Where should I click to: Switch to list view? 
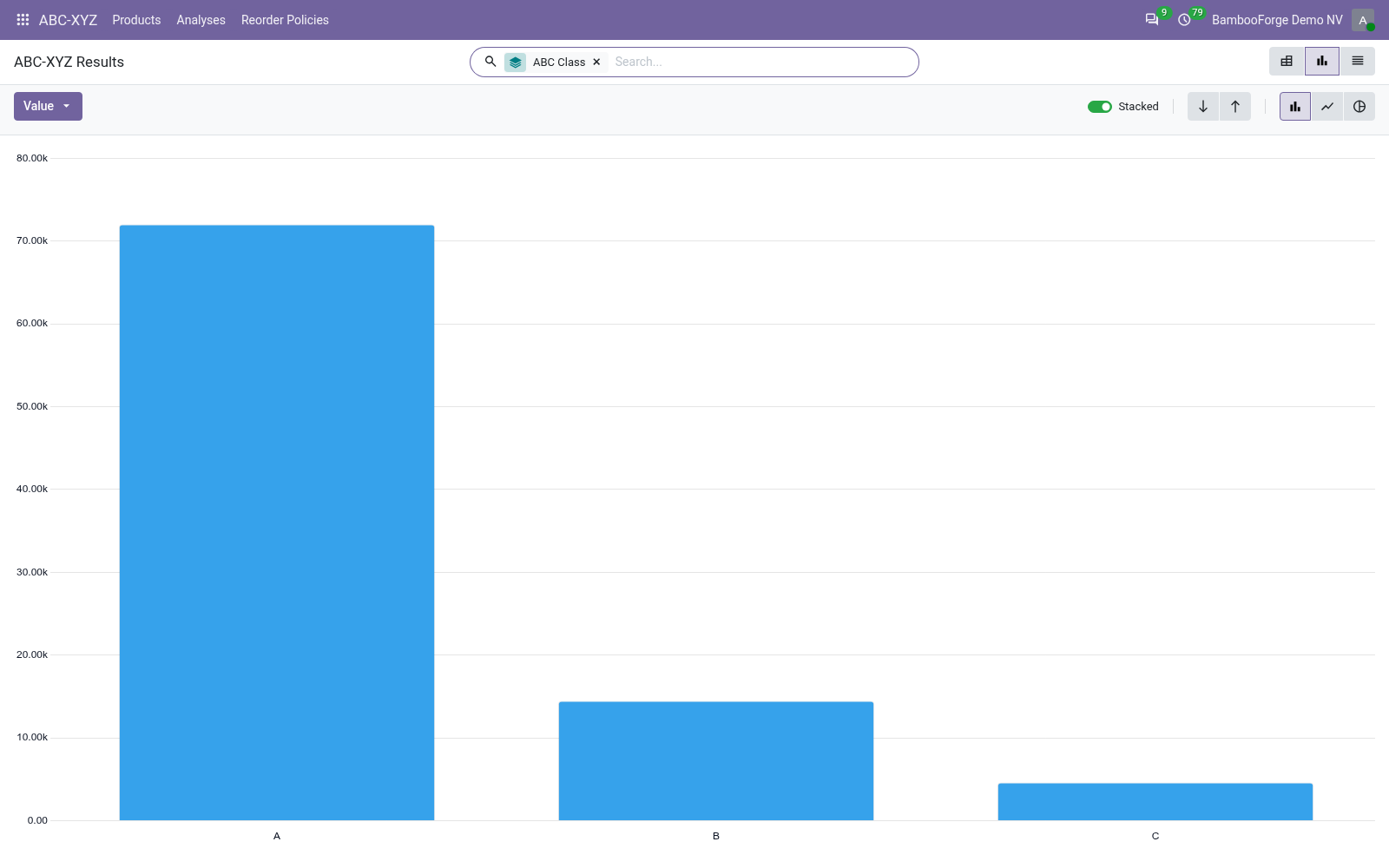point(1358,62)
